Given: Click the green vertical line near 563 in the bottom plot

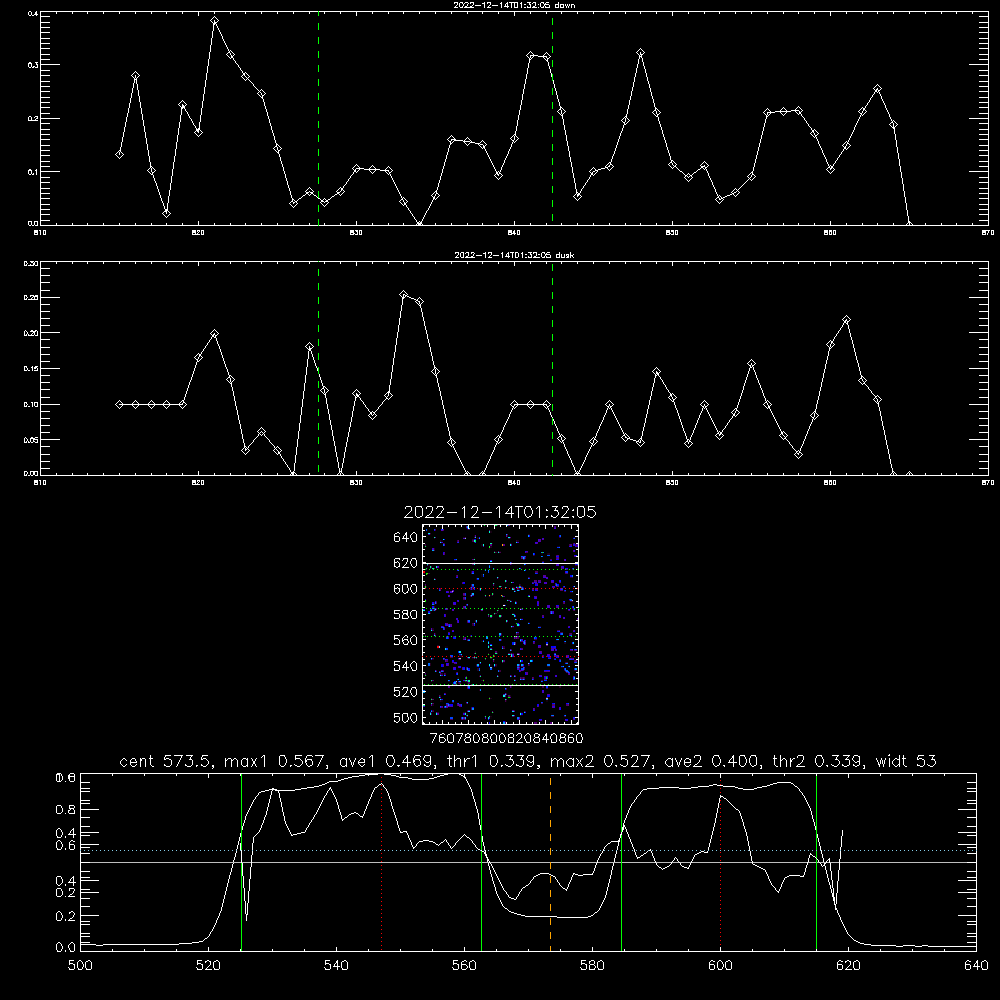Looking at the screenshot, I should click(482, 862).
